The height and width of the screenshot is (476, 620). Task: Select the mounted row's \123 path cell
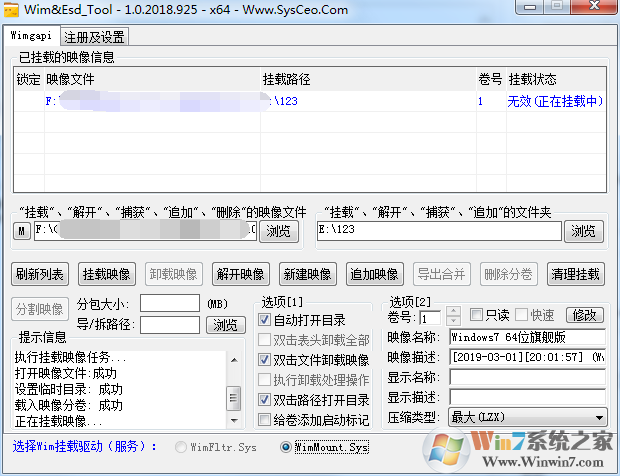pyautogui.click(x=368, y=101)
